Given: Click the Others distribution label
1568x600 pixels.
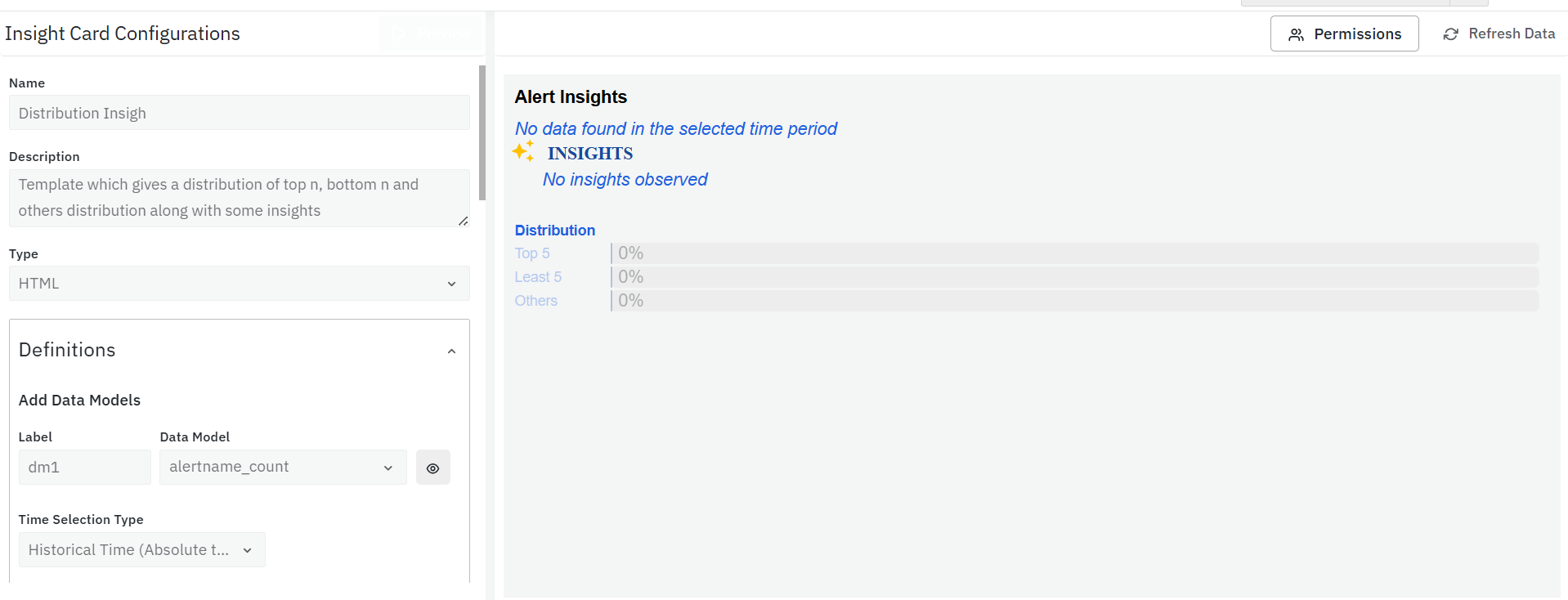Looking at the screenshot, I should [x=535, y=301].
